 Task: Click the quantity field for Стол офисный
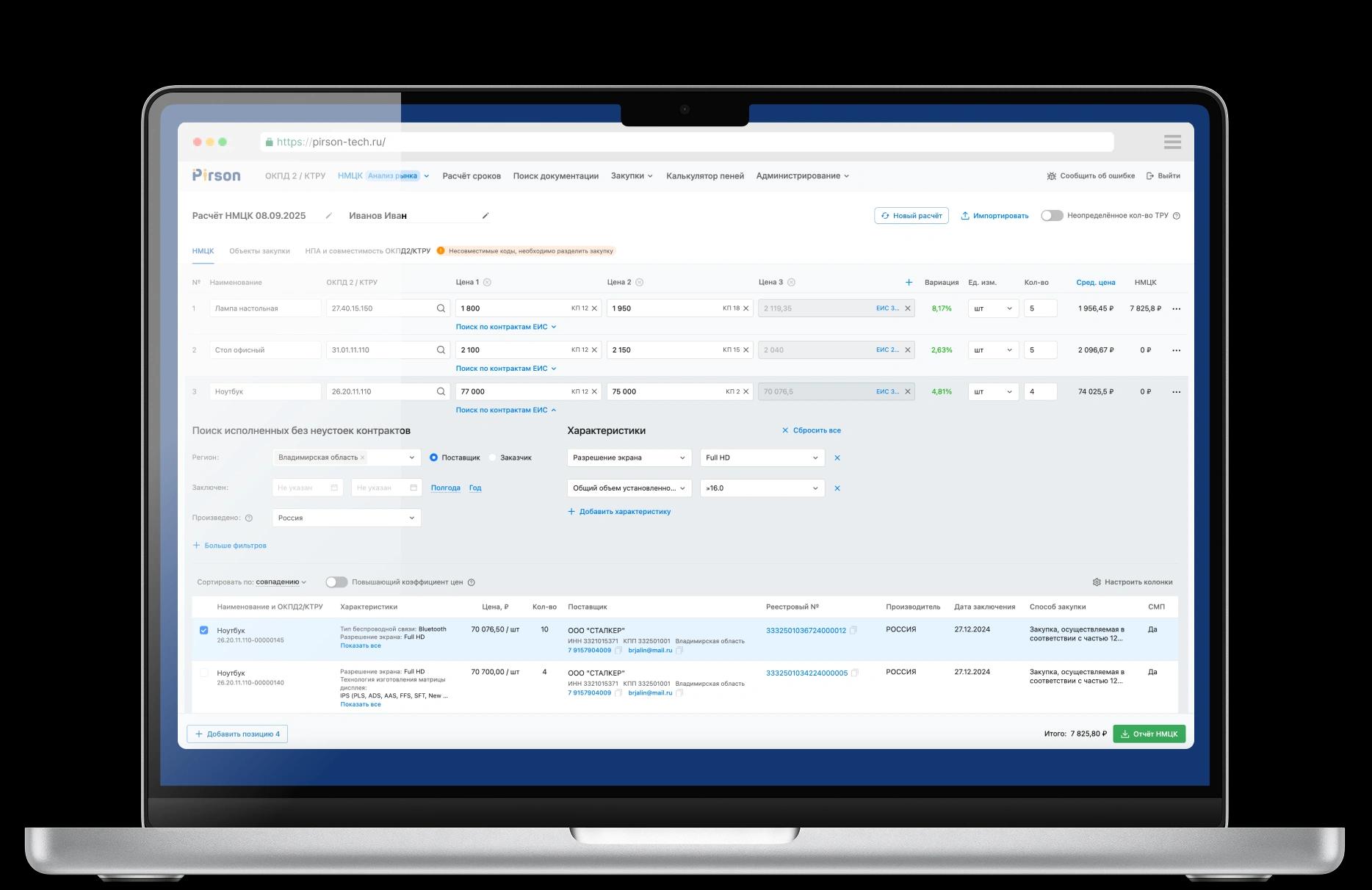click(x=1040, y=350)
